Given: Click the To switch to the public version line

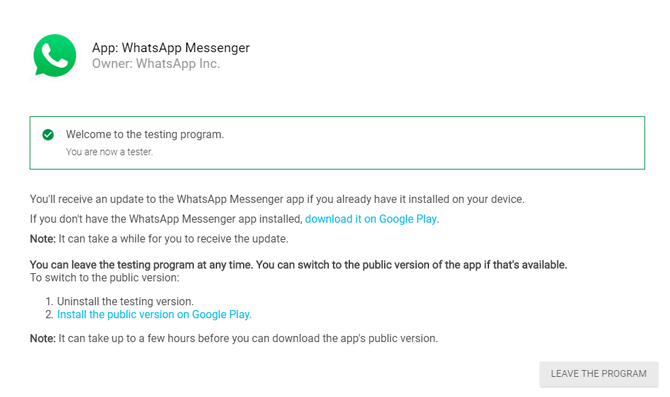Looking at the screenshot, I should pyautogui.click(x=105, y=278).
